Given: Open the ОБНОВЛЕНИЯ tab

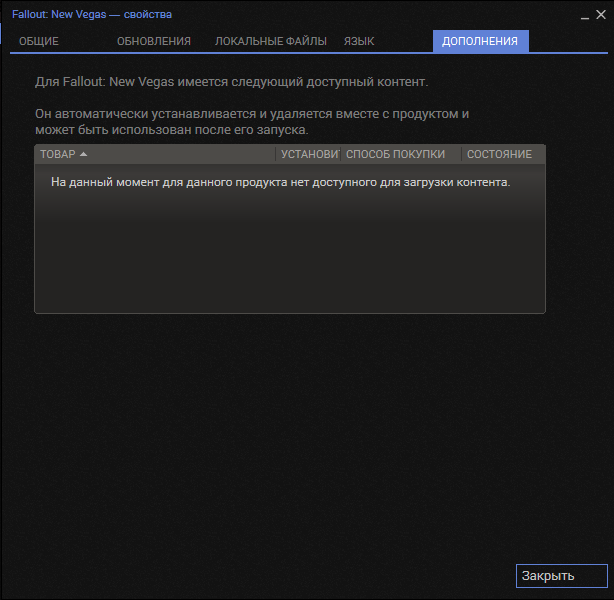Looking at the screenshot, I should pyautogui.click(x=154, y=41).
